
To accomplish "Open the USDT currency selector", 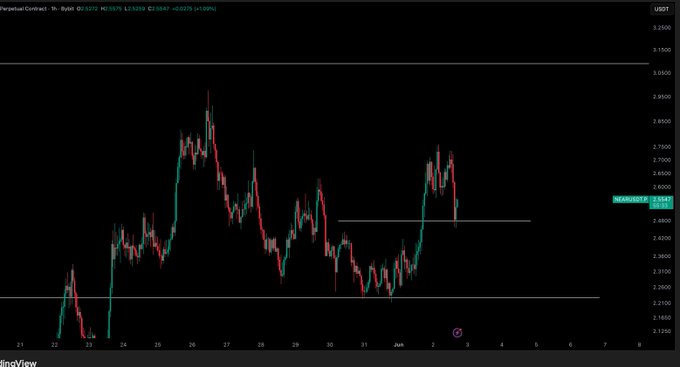I will 661,9.
